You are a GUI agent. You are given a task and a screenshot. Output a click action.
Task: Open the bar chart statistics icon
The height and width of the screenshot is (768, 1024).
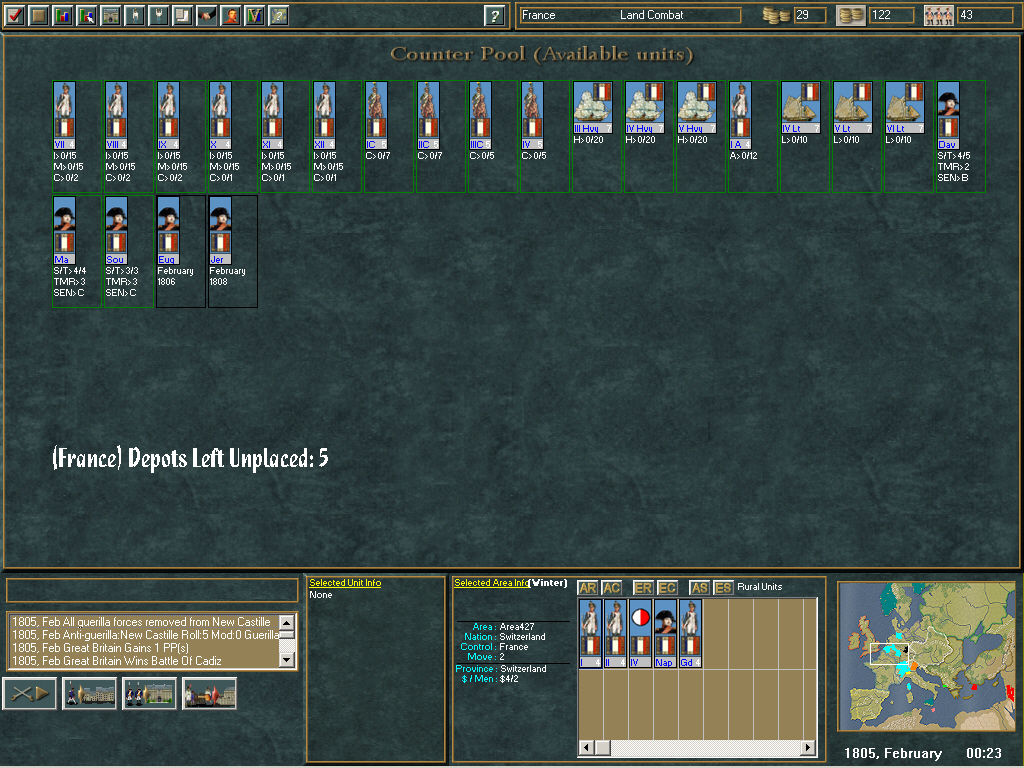pos(63,15)
